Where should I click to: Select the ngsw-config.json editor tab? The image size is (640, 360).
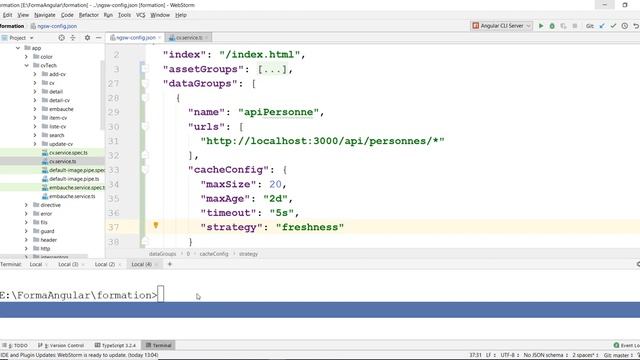point(135,38)
